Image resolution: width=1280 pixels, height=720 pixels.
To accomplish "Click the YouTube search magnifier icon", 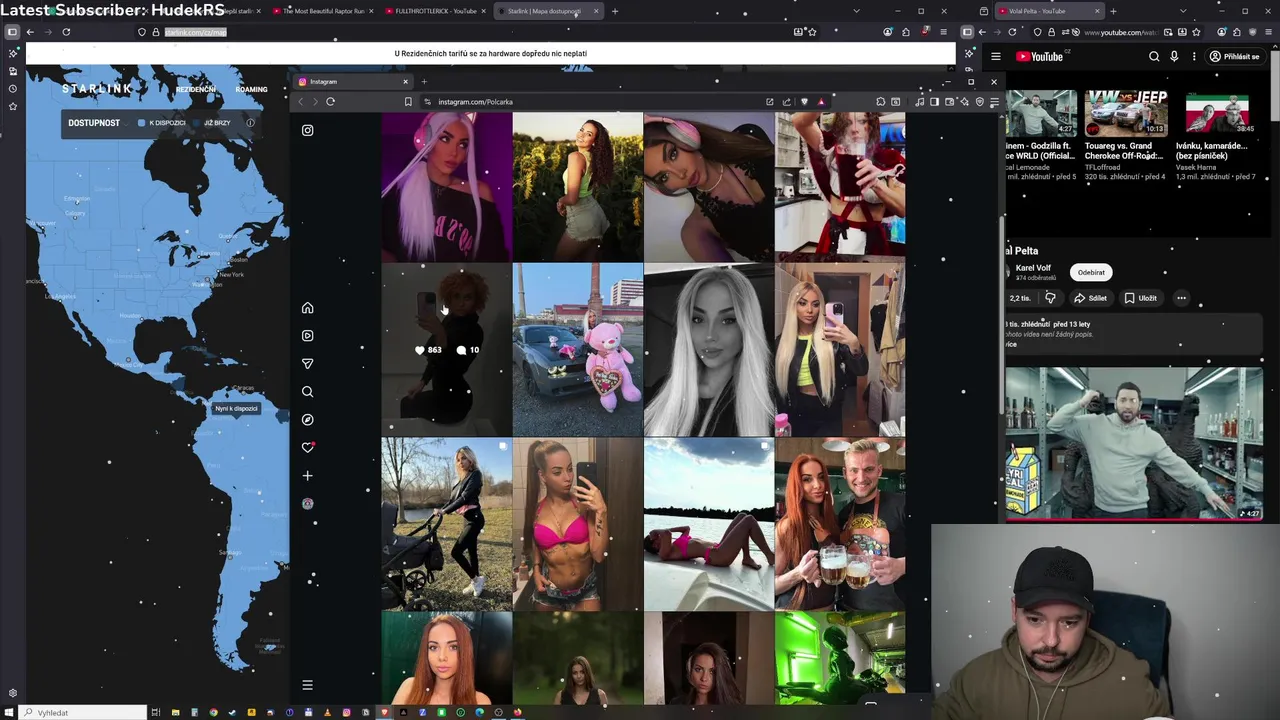I will click(x=1154, y=57).
